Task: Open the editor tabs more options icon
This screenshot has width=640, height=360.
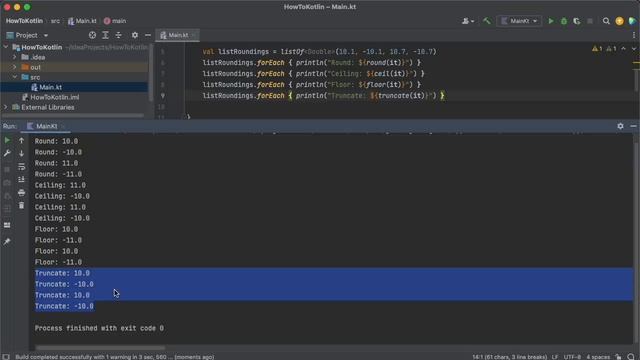Action: coord(634,35)
